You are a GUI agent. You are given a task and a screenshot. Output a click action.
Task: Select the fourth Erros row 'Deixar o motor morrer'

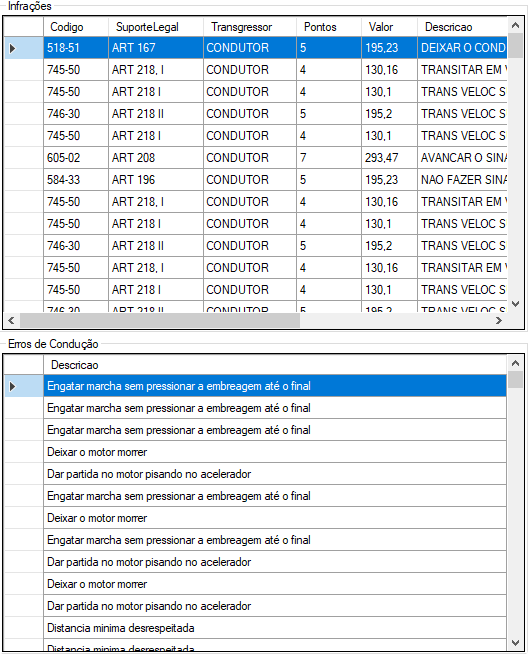coord(275,452)
